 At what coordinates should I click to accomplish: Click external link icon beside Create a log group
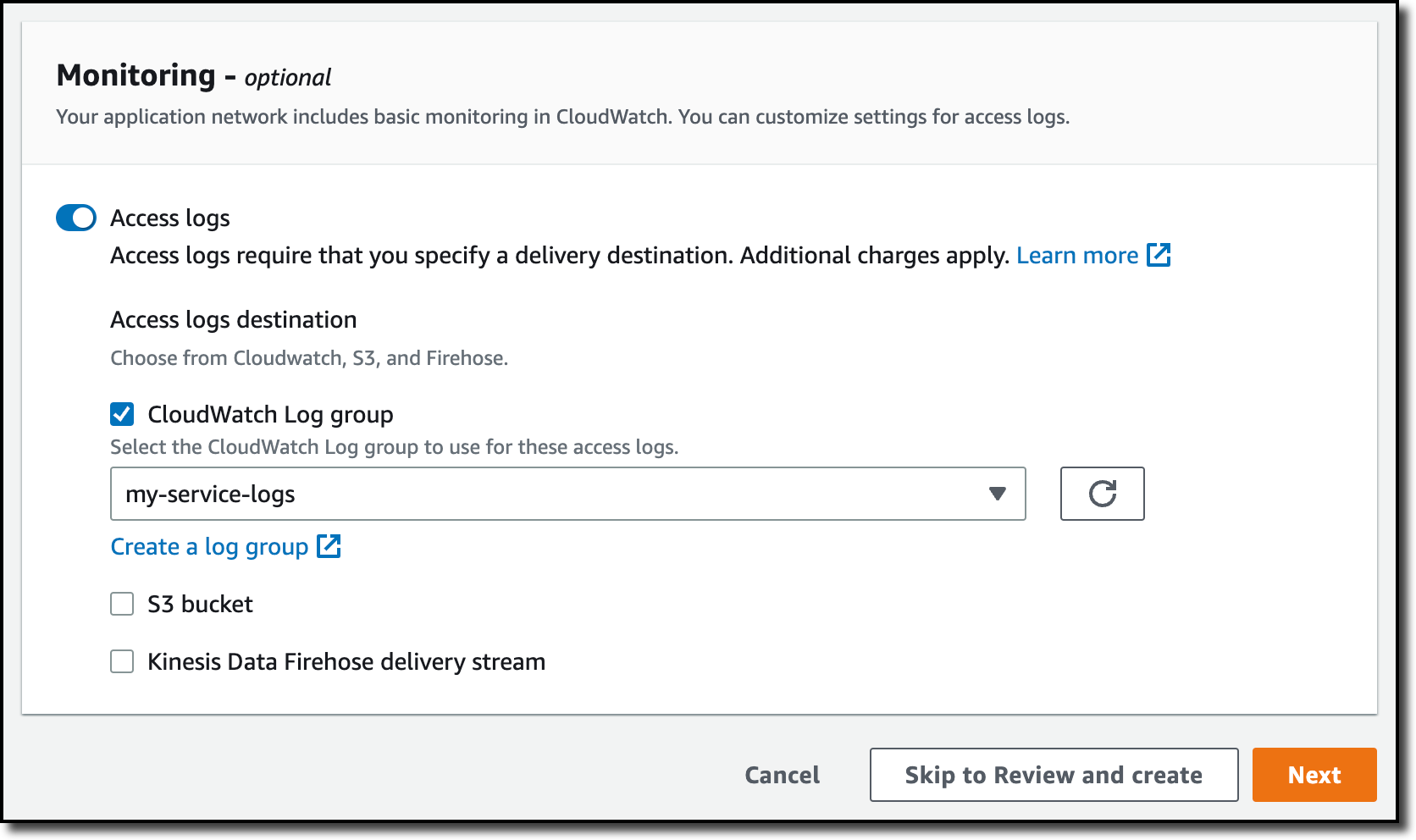point(329,546)
